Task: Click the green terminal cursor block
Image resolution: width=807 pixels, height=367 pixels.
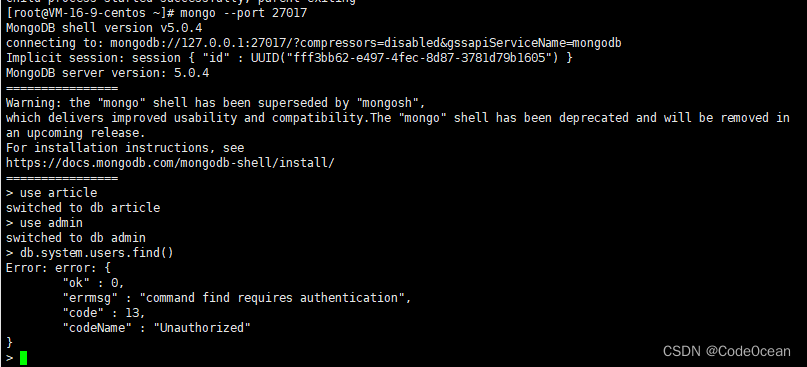Action: pyautogui.click(x=23, y=358)
